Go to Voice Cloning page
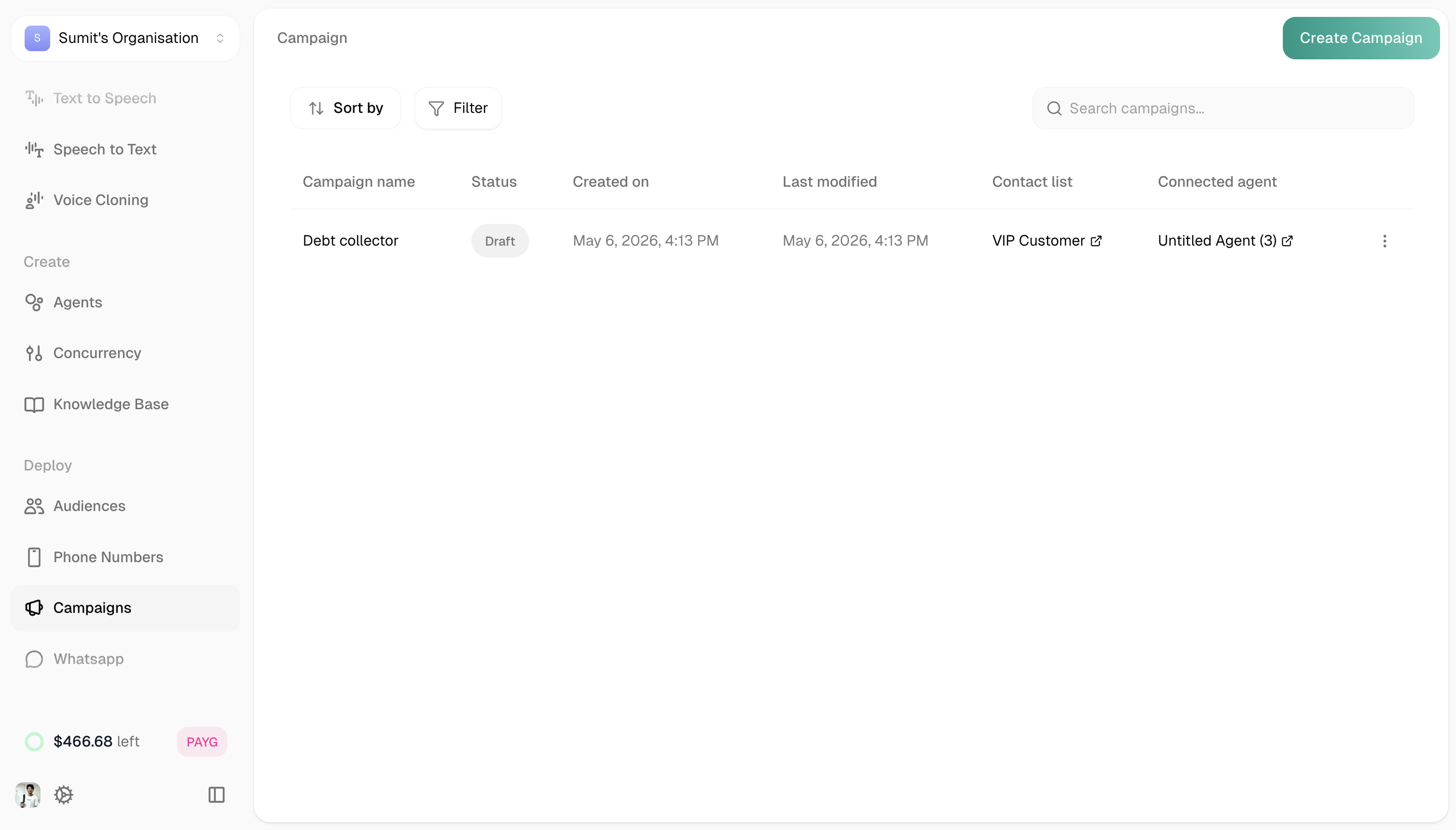Screen dimensions: 1456x830 pos(125,200)
